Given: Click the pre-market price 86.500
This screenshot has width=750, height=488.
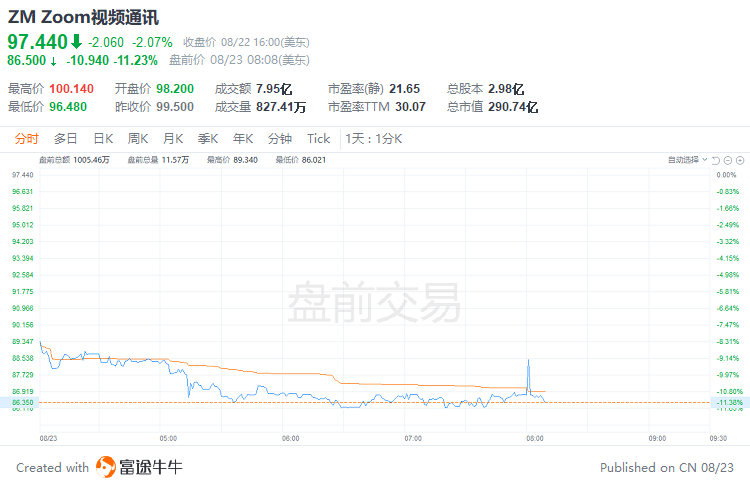Looking at the screenshot, I should (x=27, y=60).
